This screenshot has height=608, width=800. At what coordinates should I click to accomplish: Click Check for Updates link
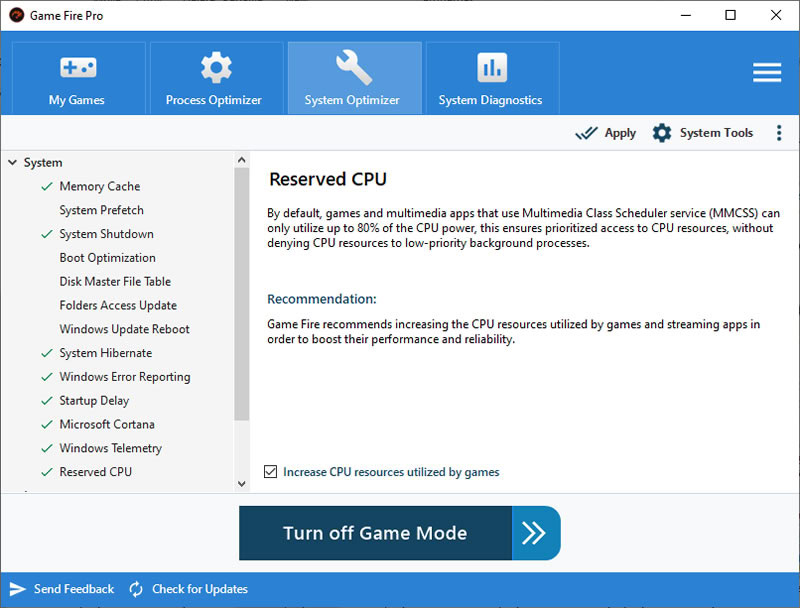[188, 589]
